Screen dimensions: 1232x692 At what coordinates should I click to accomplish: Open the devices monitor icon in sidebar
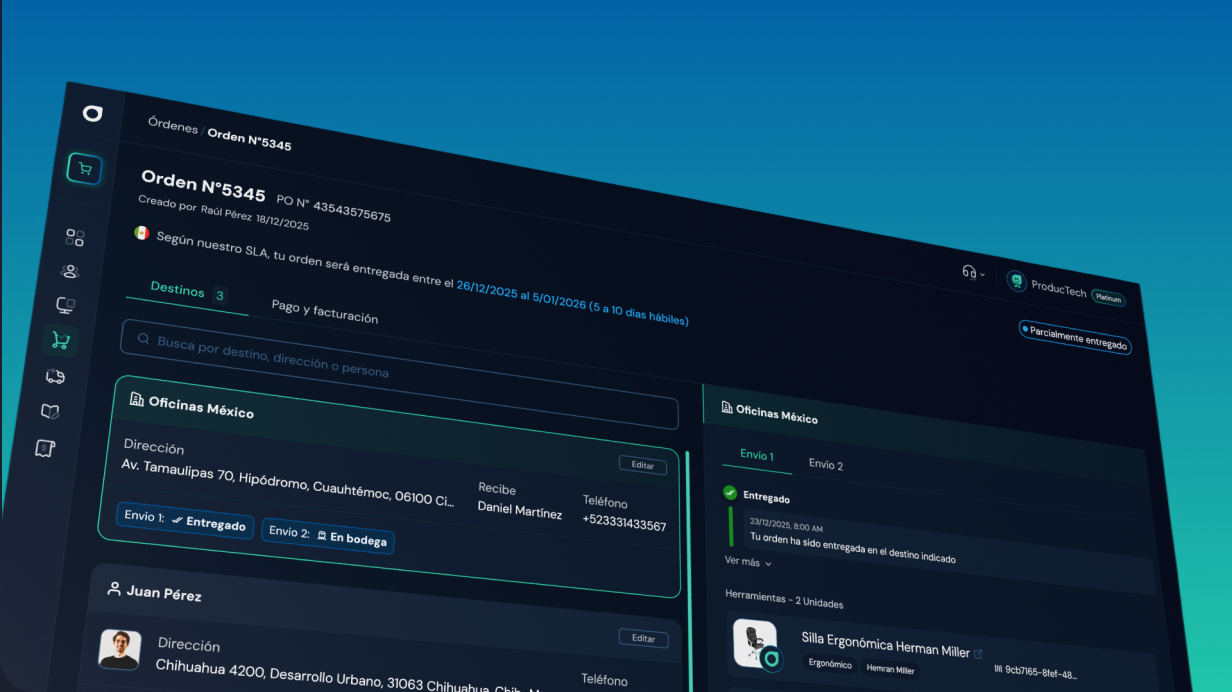[65, 305]
